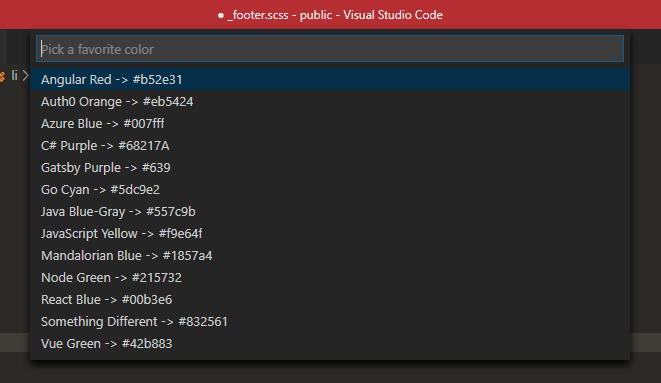Click the 'li' breadcrumb item

pyautogui.click(x=14, y=75)
